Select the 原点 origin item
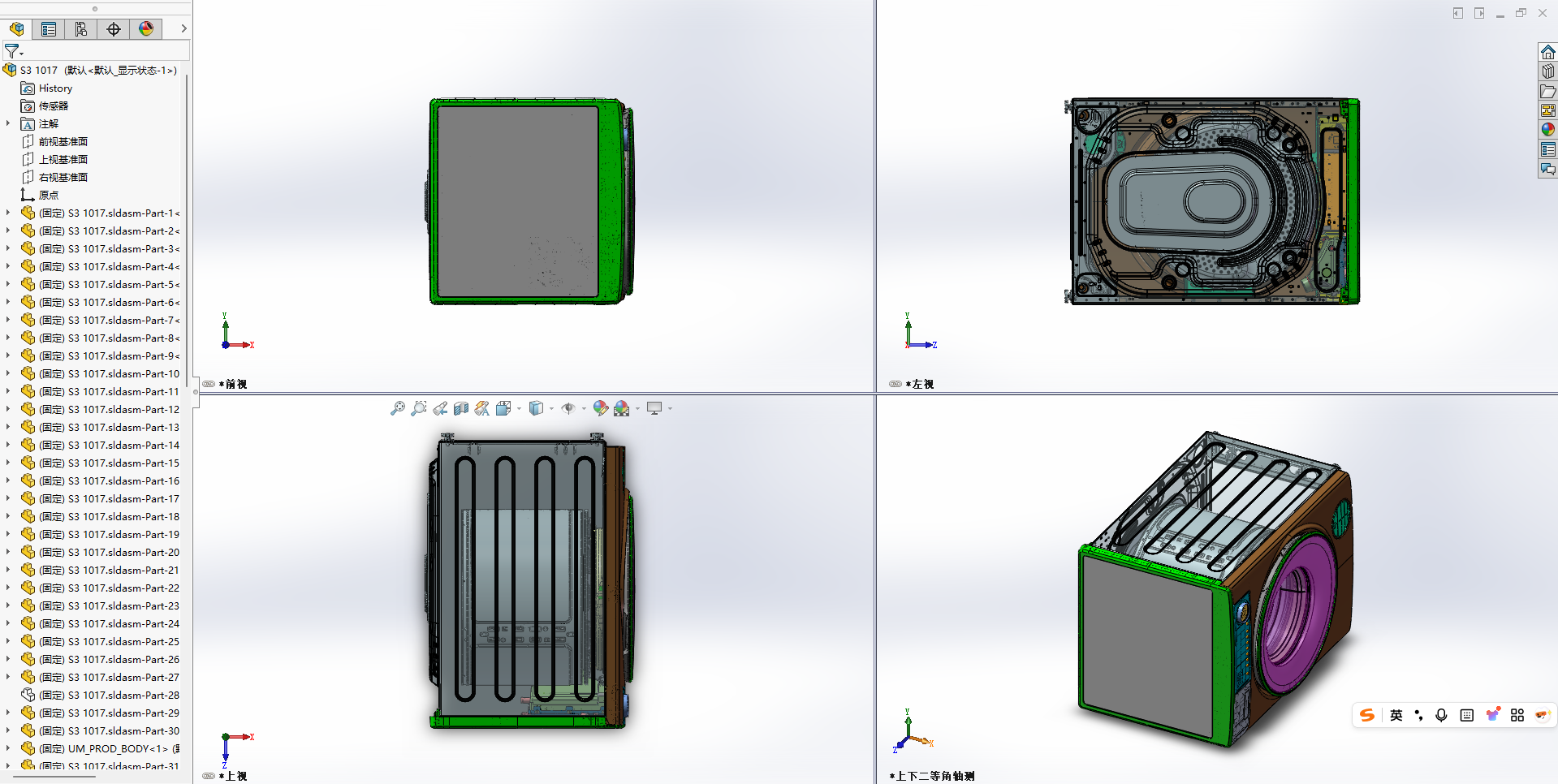This screenshot has height=784, width=1558. pyautogui.click(x=40, y=195)
